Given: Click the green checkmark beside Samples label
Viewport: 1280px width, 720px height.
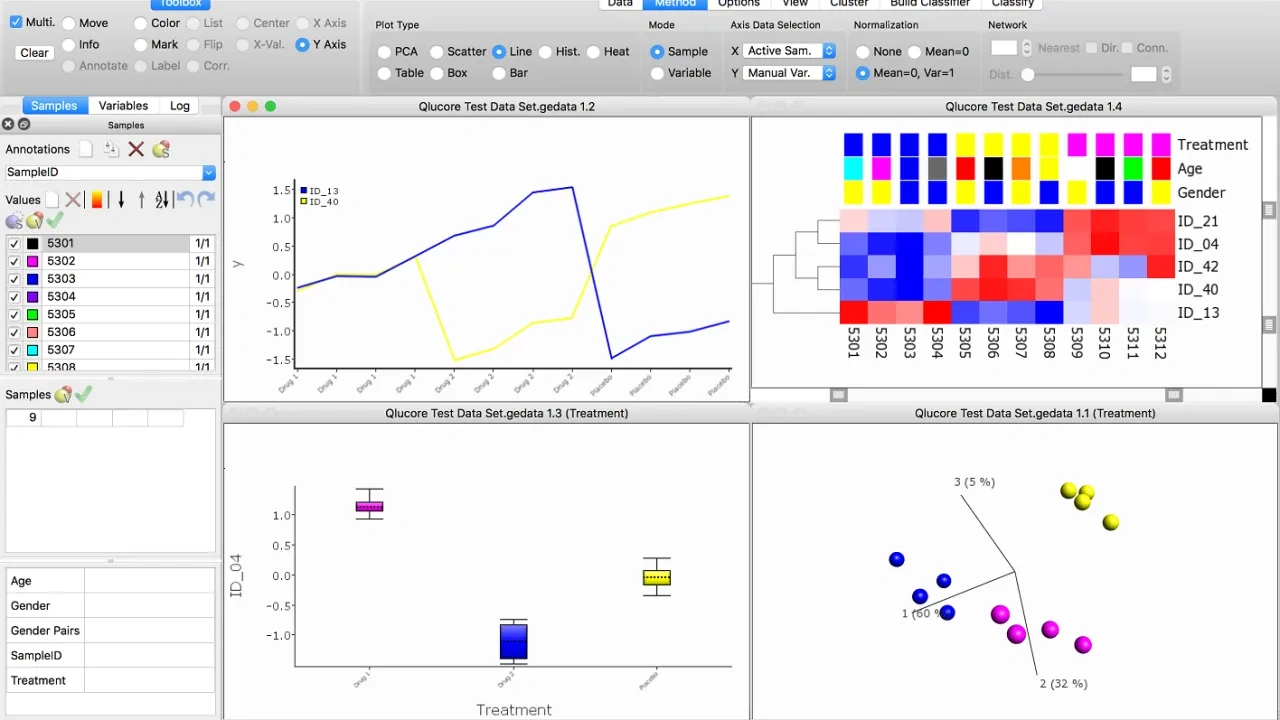Looking at the screenshot, I should (84, 395).
